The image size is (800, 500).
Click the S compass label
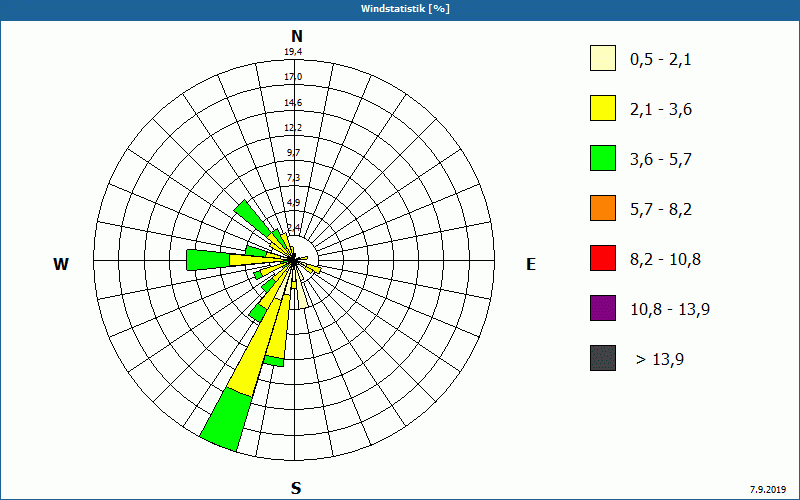click(x=296, y=488)
